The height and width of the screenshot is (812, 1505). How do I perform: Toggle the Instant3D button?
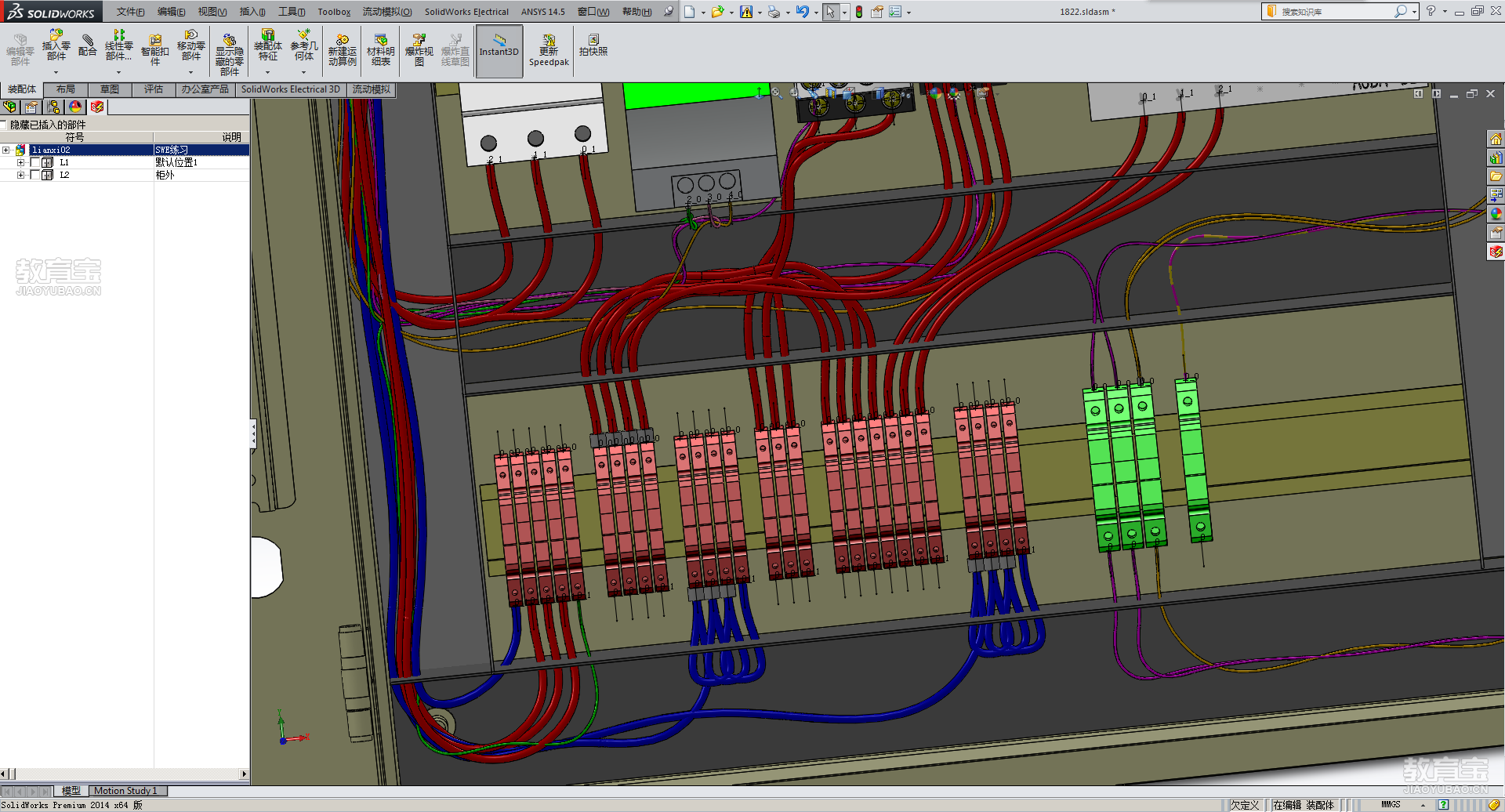(499, 50)
